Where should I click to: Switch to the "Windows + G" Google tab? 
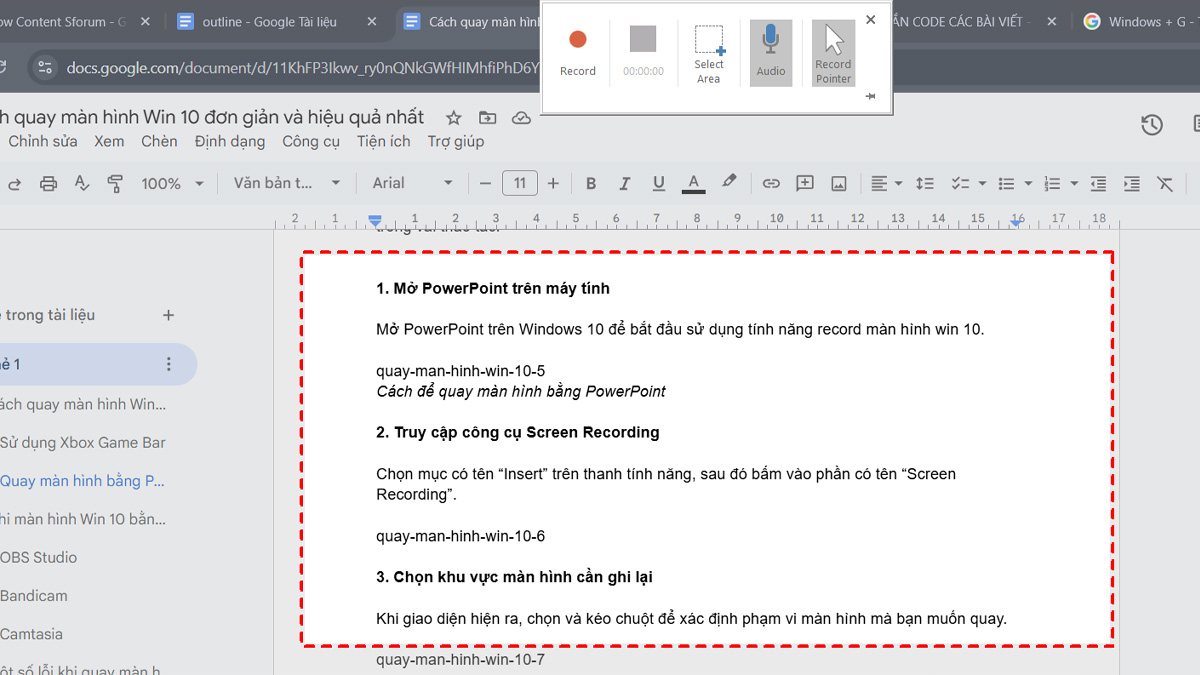(x=1140, y=21)
